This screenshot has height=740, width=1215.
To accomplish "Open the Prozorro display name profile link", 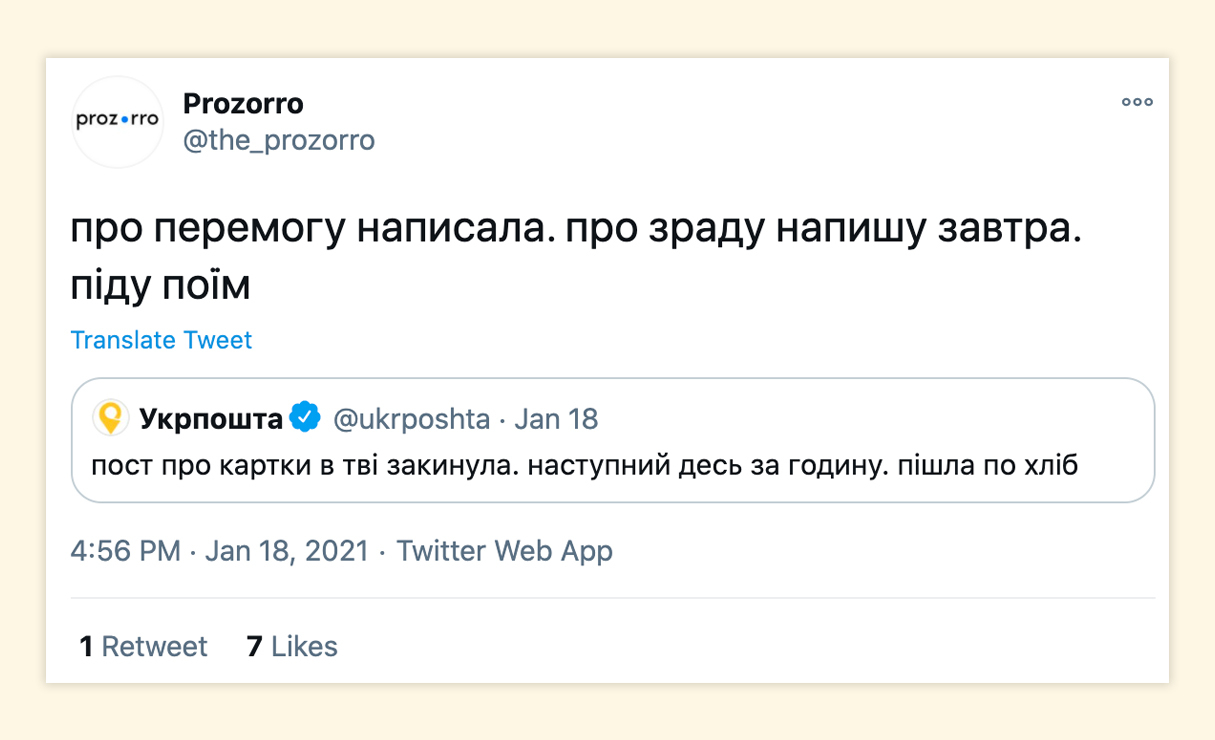I will 243,103.
